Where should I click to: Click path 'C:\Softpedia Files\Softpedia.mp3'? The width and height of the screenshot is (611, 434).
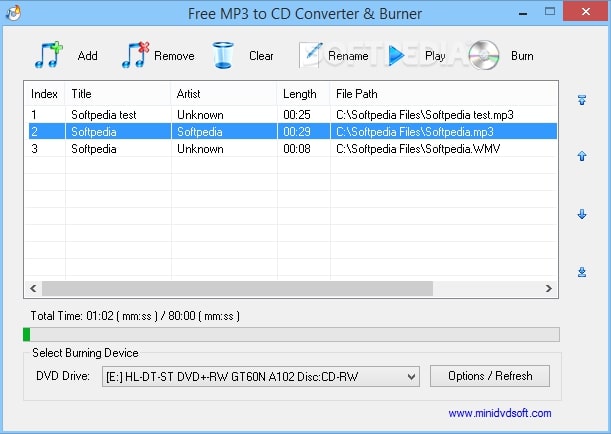point(415,132)
